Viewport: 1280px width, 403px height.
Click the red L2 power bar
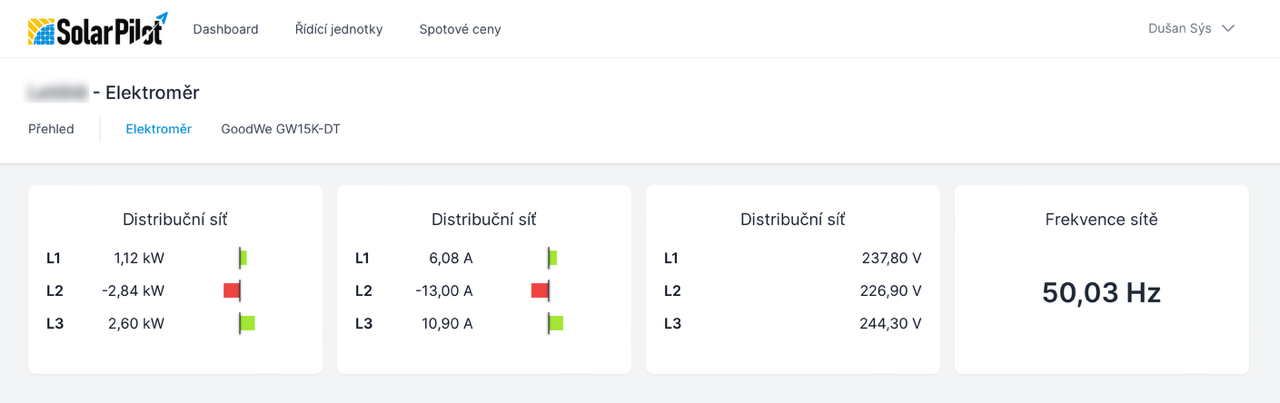pyautogui.click(x=232, y=291)
